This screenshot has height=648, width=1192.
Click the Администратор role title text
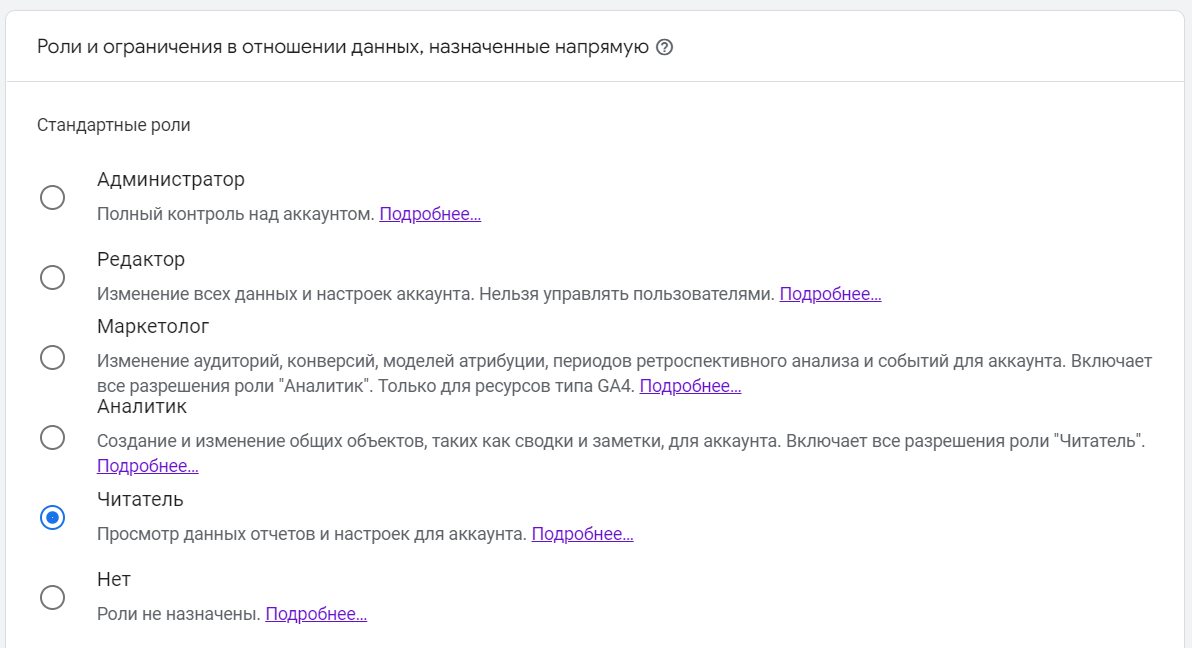coord(171,180)
